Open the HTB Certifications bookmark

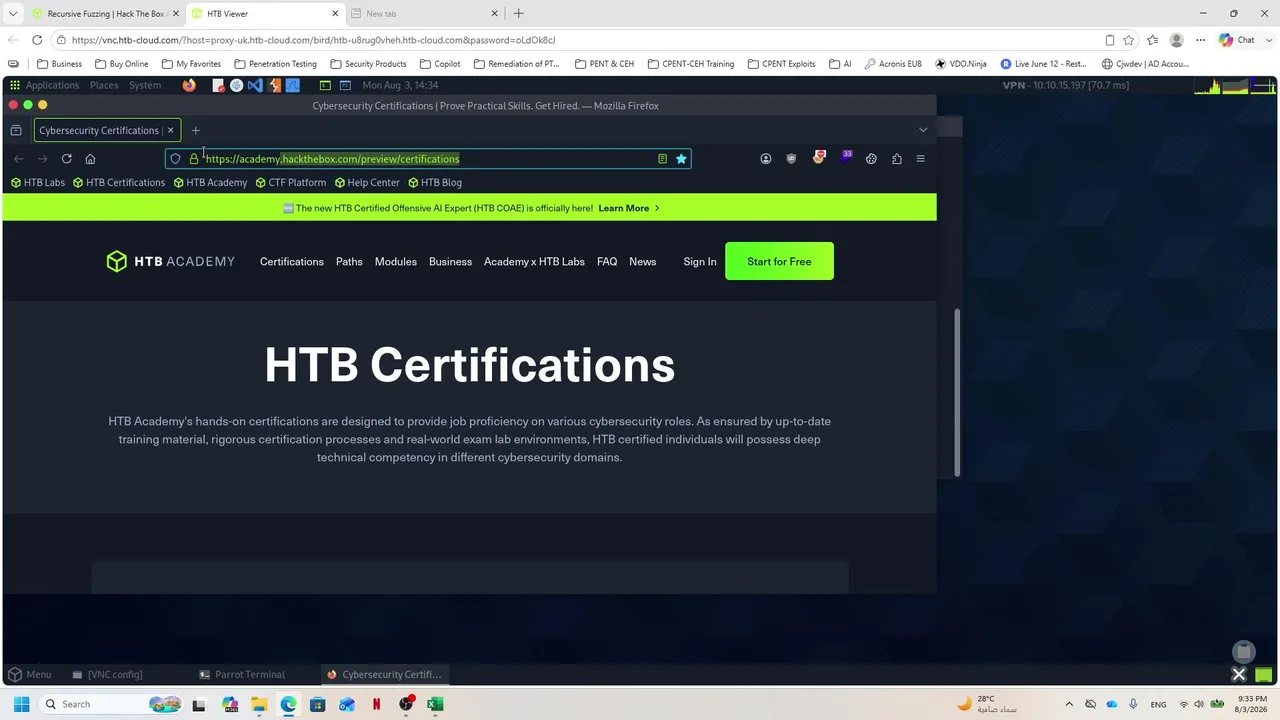coord(119,183)
